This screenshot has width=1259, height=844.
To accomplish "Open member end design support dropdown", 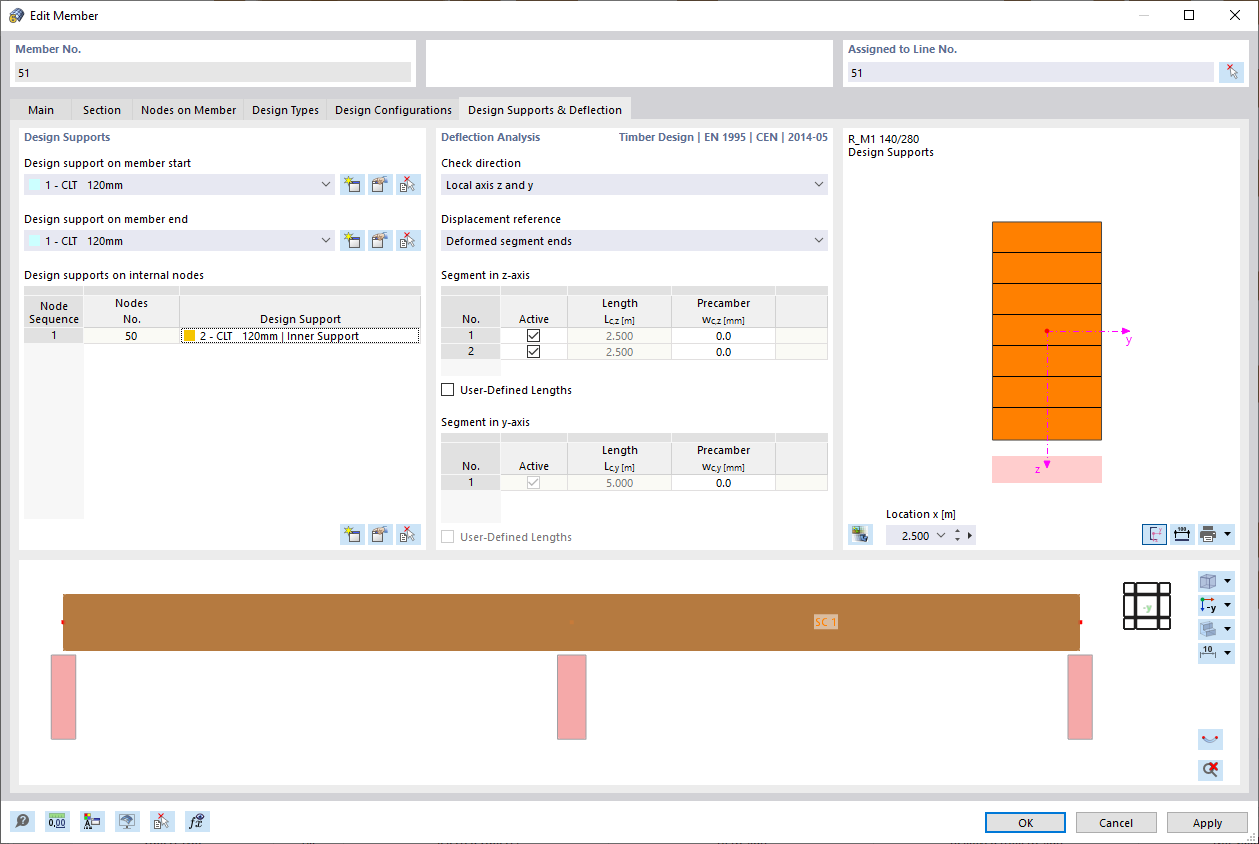I will coord(326,241).
